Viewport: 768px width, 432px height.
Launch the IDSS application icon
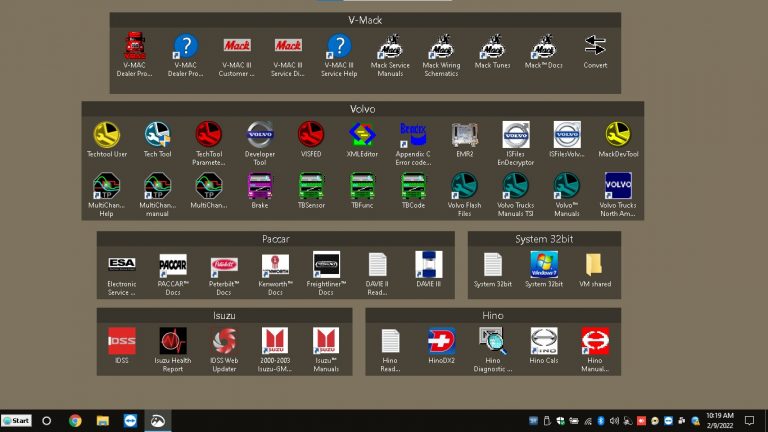[122, 342]
